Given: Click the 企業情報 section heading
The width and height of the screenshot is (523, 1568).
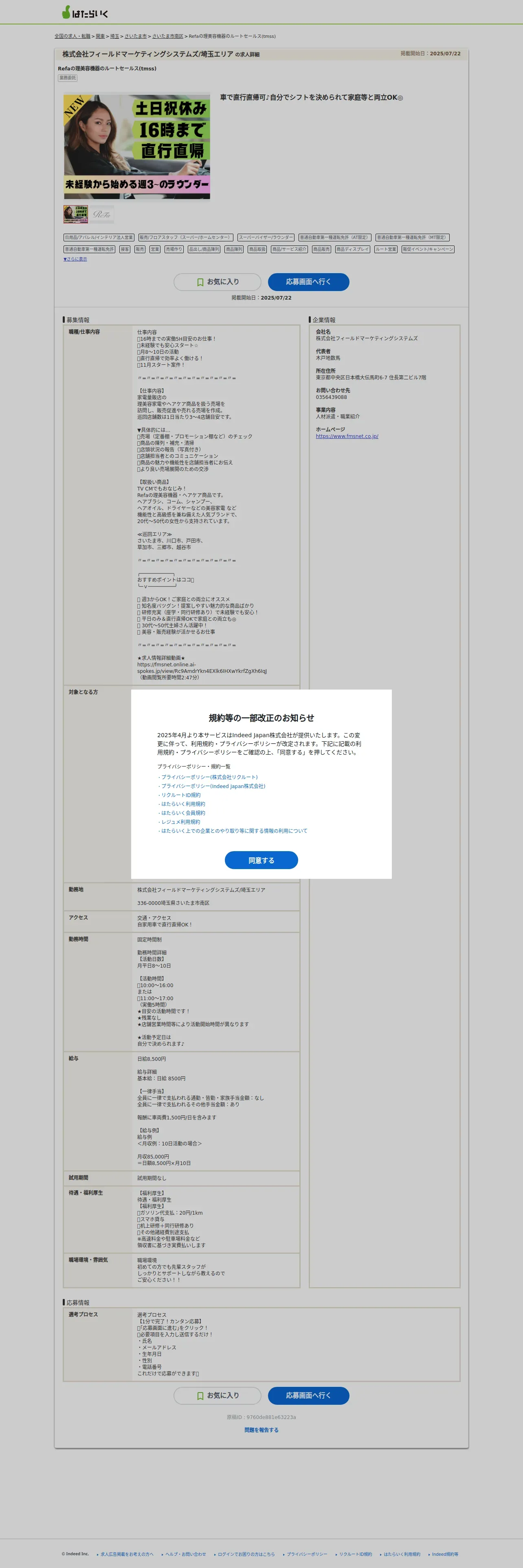Looking at the screenshot, I should 324,320.
